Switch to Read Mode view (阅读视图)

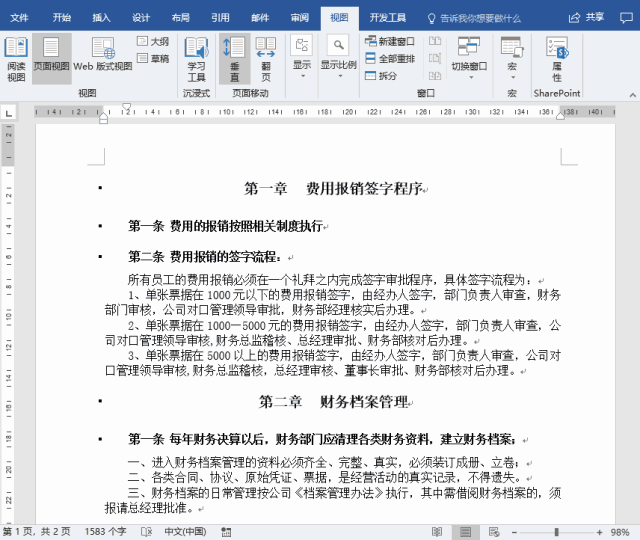(16, 59)
